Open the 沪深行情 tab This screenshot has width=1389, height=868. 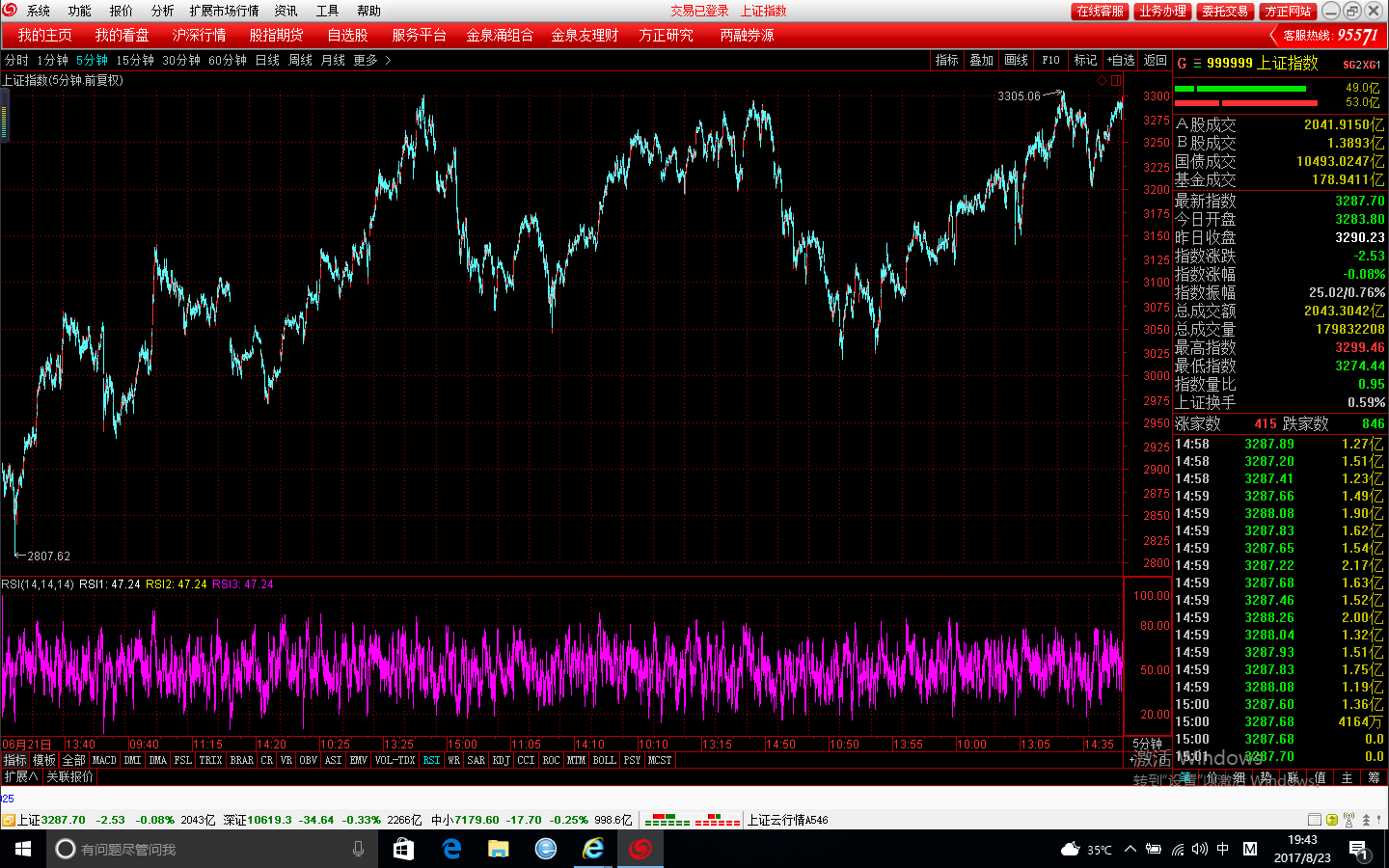[x=199, y=35]
